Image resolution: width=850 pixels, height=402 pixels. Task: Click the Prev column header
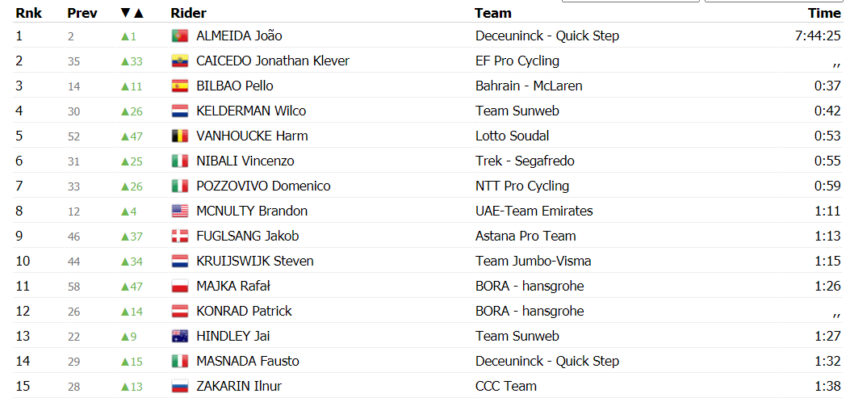[x=82, y=13]
